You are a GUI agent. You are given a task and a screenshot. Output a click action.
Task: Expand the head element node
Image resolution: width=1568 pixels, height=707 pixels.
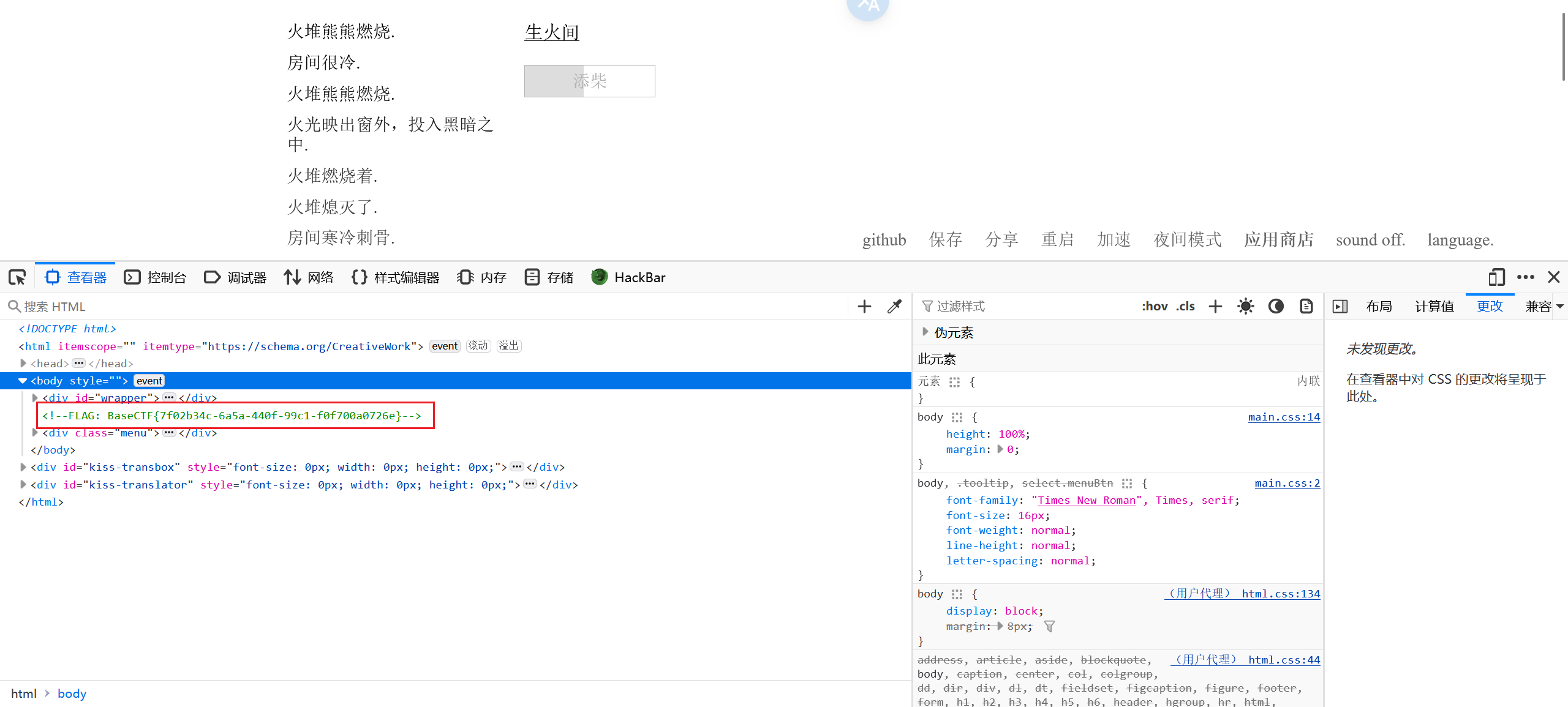[x=23, y=363]
